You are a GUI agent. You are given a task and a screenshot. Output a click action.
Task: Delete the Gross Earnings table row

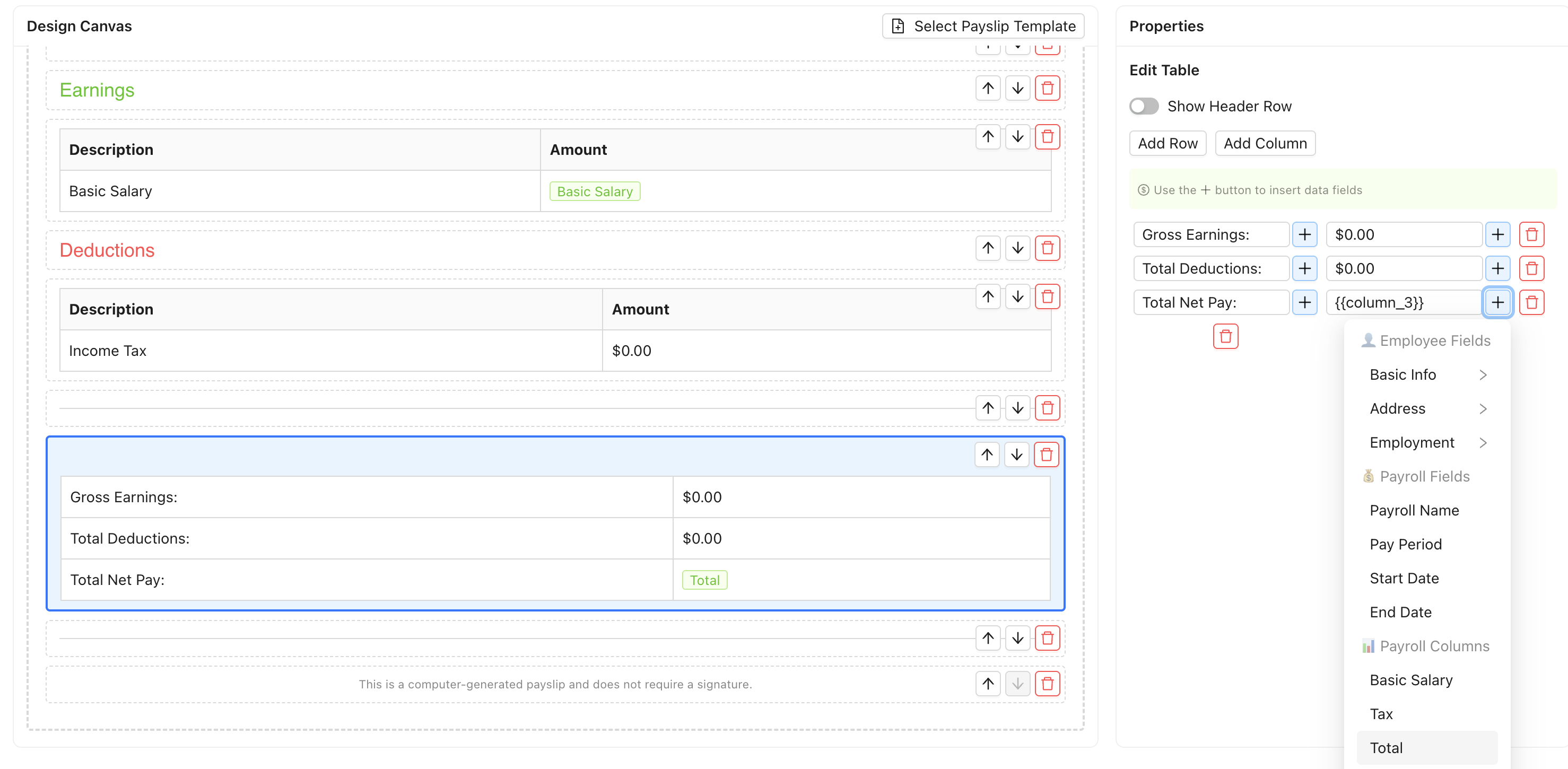[1531, 235]
